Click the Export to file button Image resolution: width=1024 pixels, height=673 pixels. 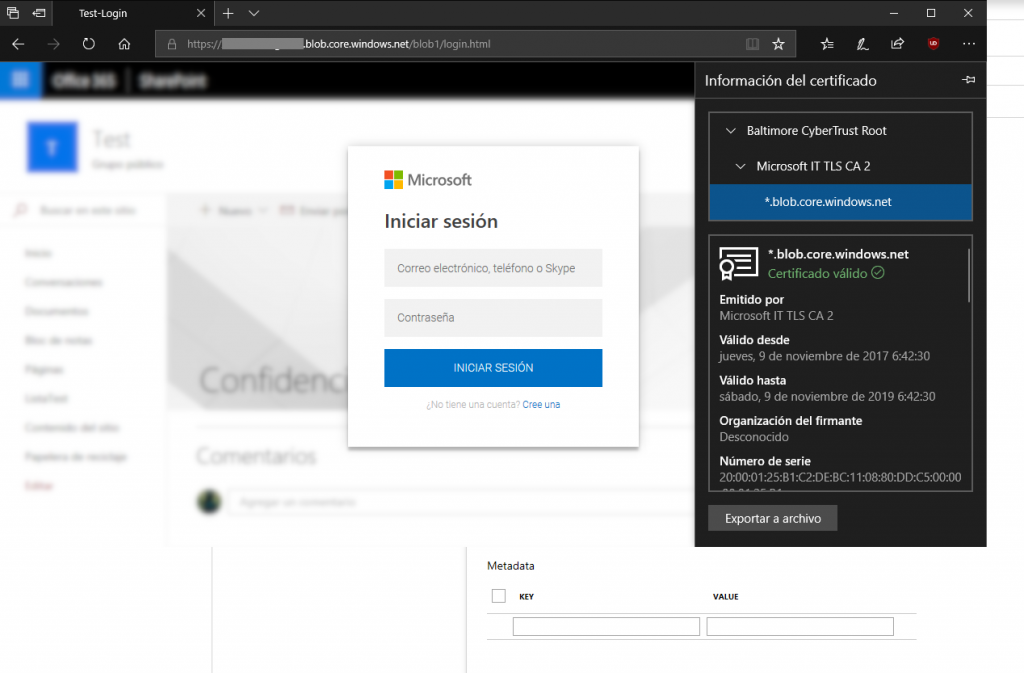(x=773, y=518)
